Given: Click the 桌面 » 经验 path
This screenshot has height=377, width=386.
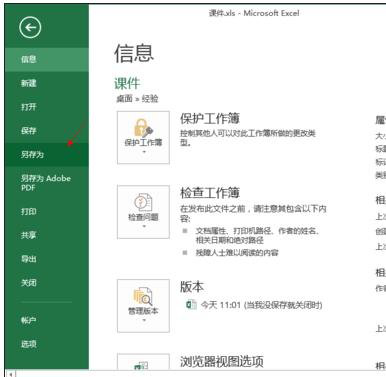Looking at the screenshot, I should point(137,99).
